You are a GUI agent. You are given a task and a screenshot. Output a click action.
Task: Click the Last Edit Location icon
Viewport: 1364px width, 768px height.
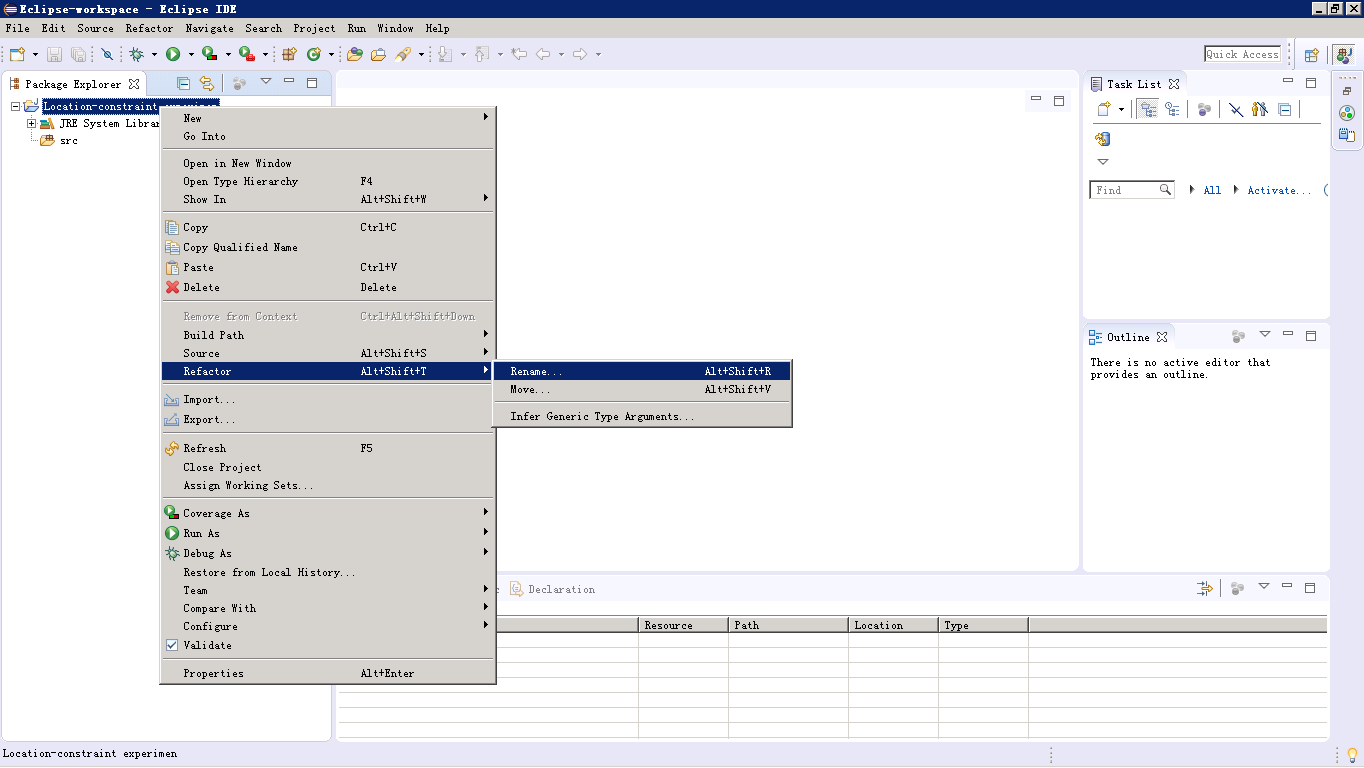tap(519, 54)
